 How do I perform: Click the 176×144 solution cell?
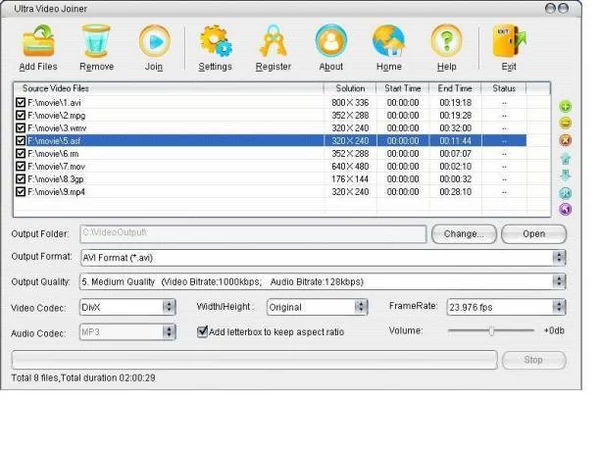pyautogui.click(x=350, y=179)
